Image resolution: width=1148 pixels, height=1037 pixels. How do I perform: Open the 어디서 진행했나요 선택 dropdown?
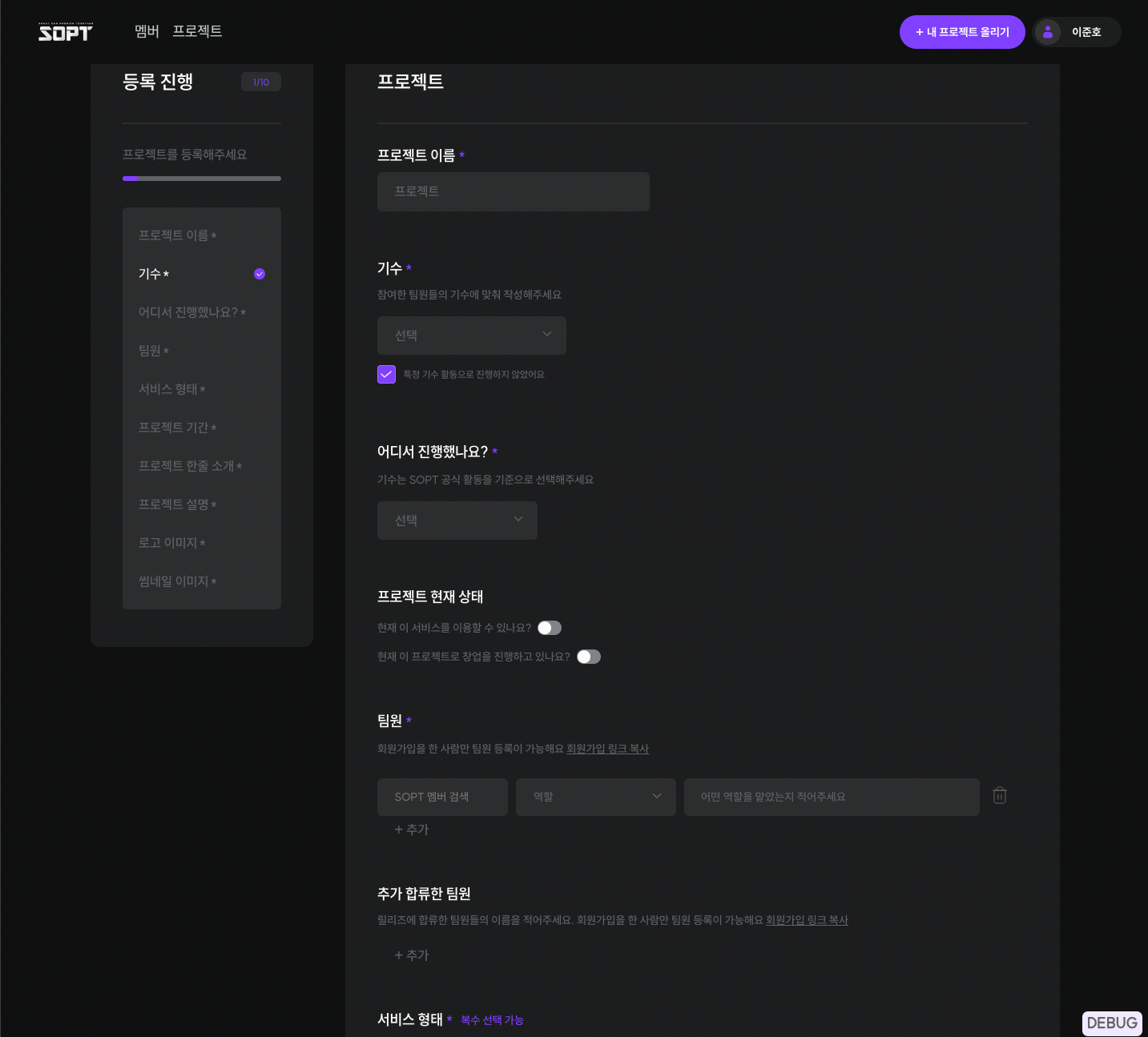click(457, 521)
